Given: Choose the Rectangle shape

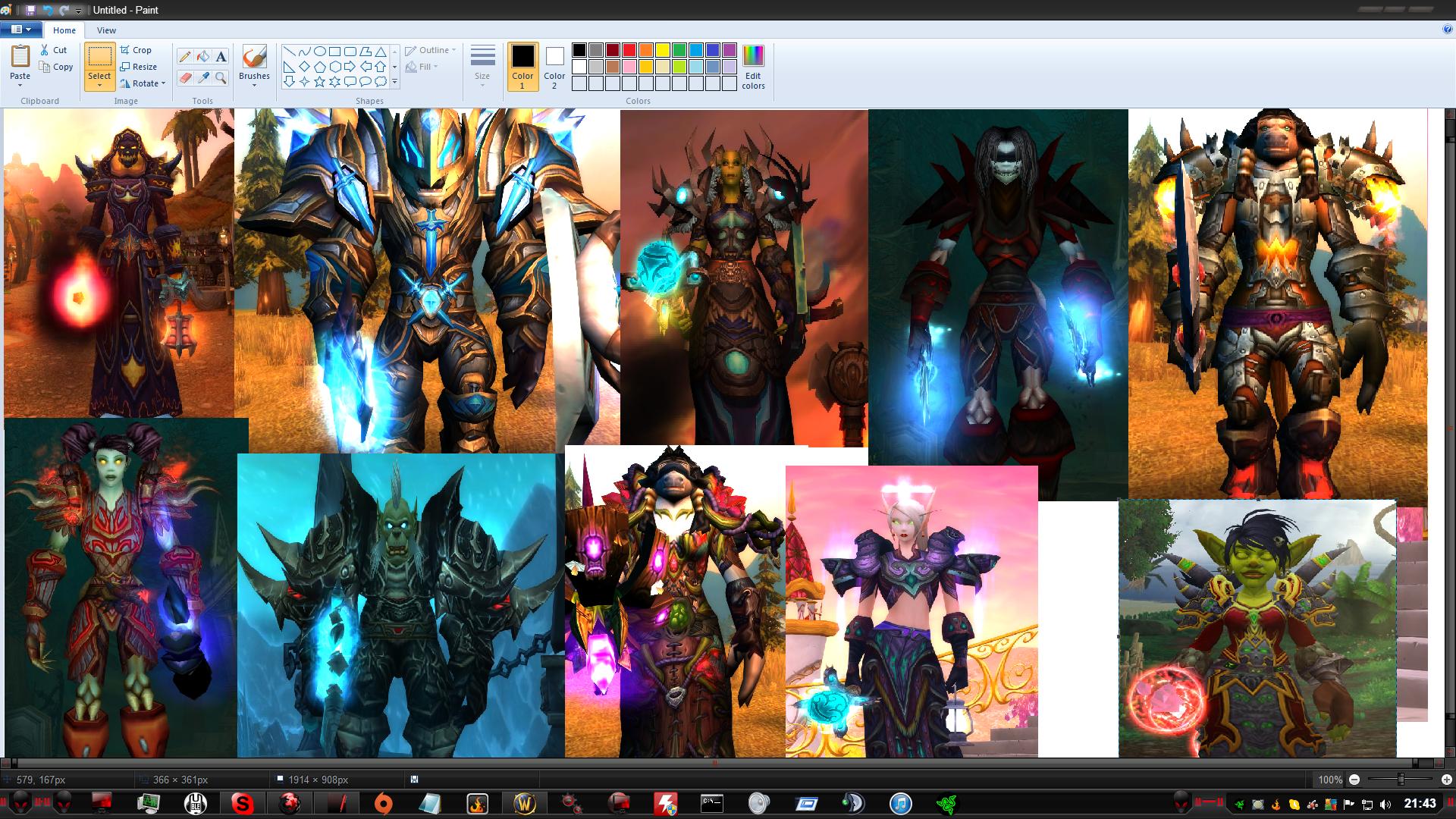Looking at the screenshot, I should click(x=335, y=52).
